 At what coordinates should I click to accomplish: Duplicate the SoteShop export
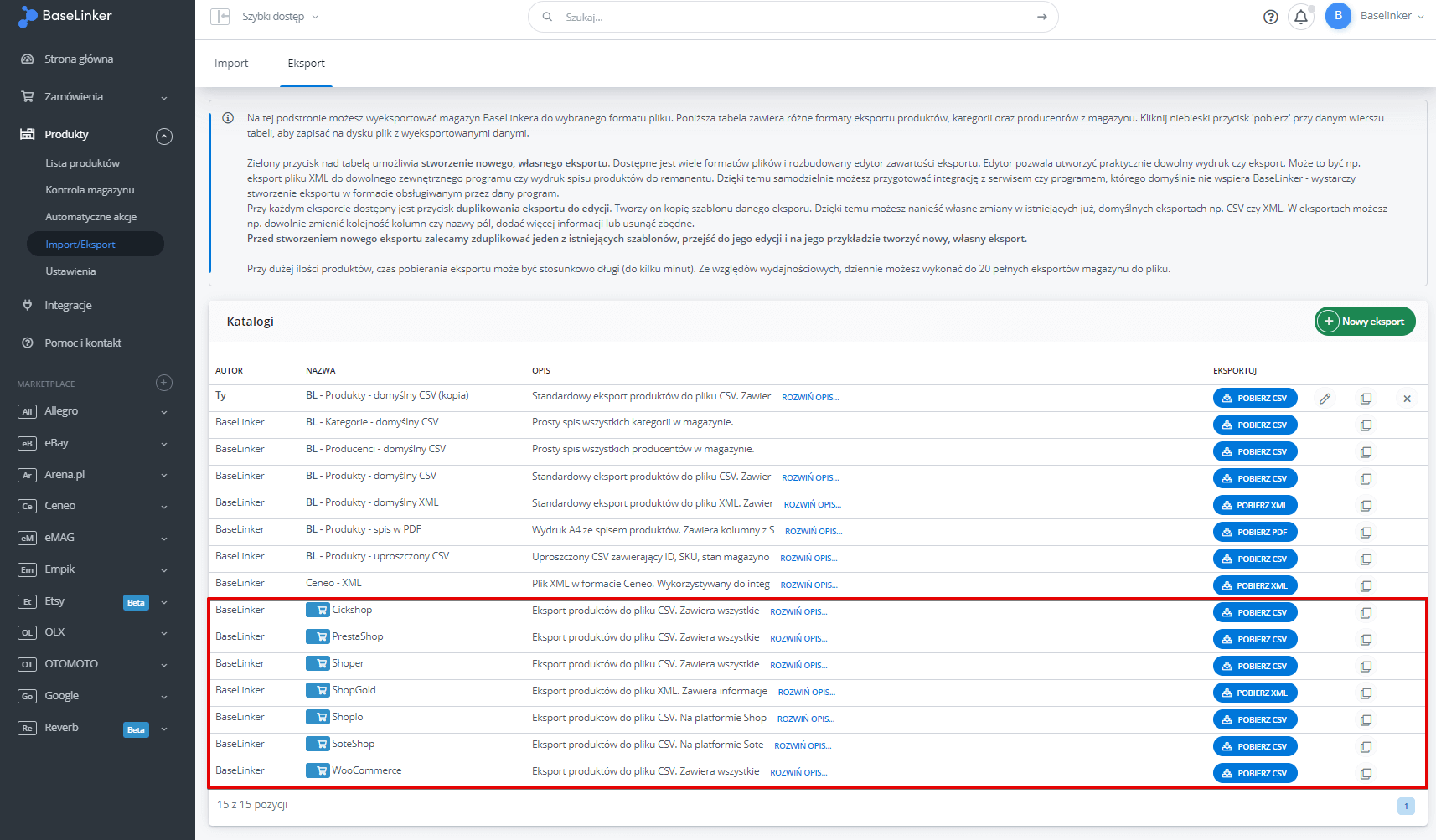point(1366,747)
